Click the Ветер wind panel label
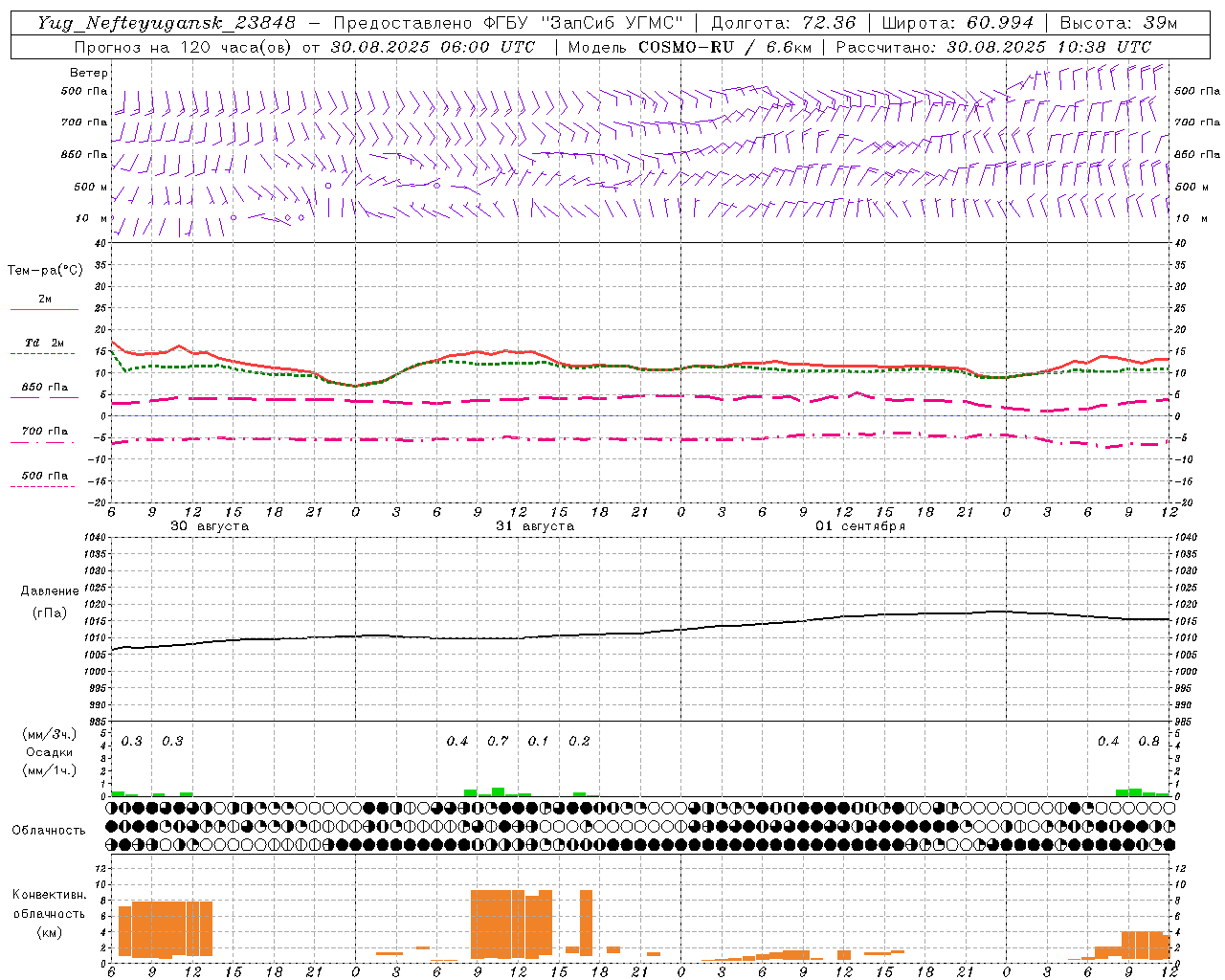The height and width of the screenshot is (980, 1225). 89,73
